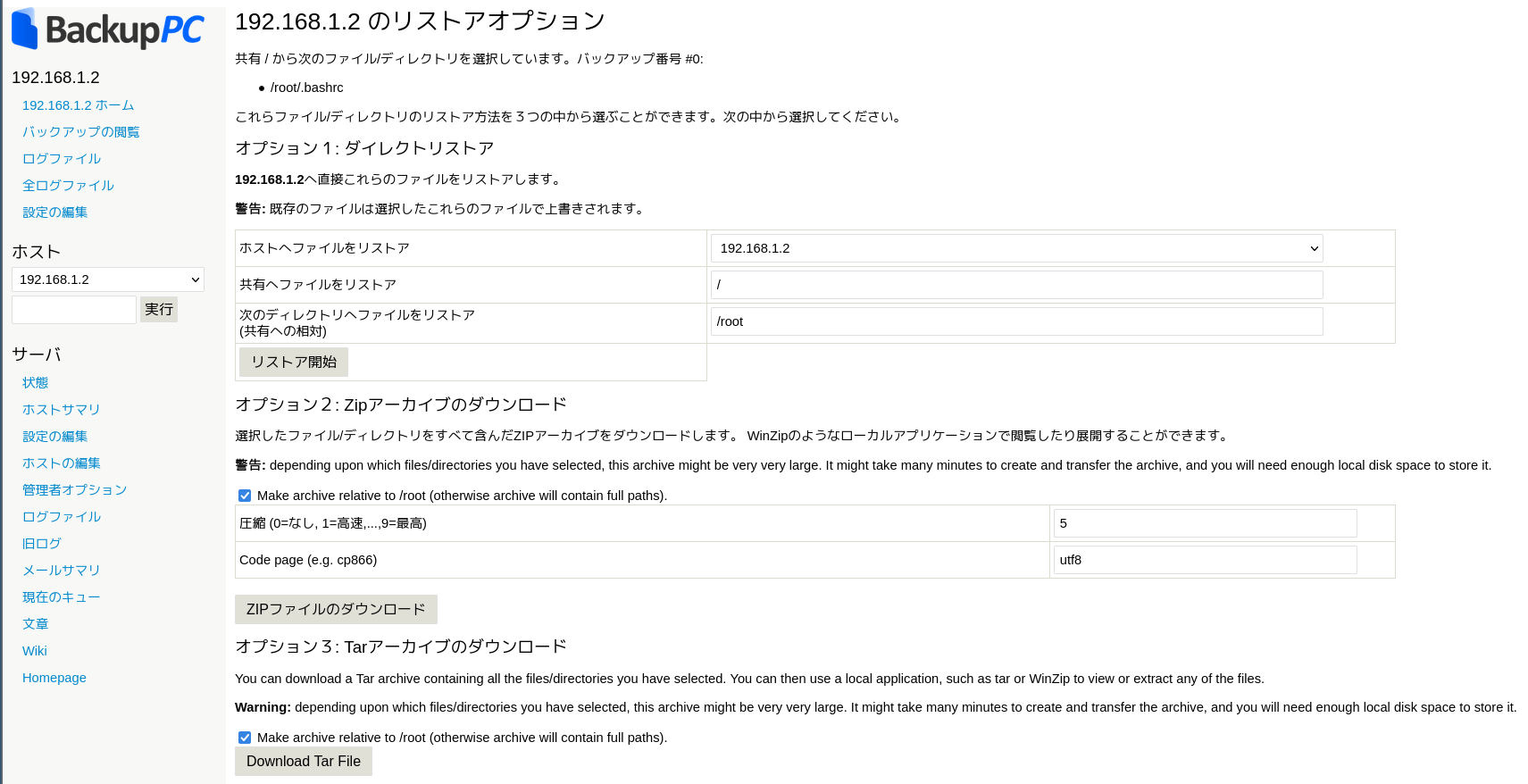Screen dimensions: 1528x784
Task: Open 全ログファイル link
Action: click(x=68, y=186)
